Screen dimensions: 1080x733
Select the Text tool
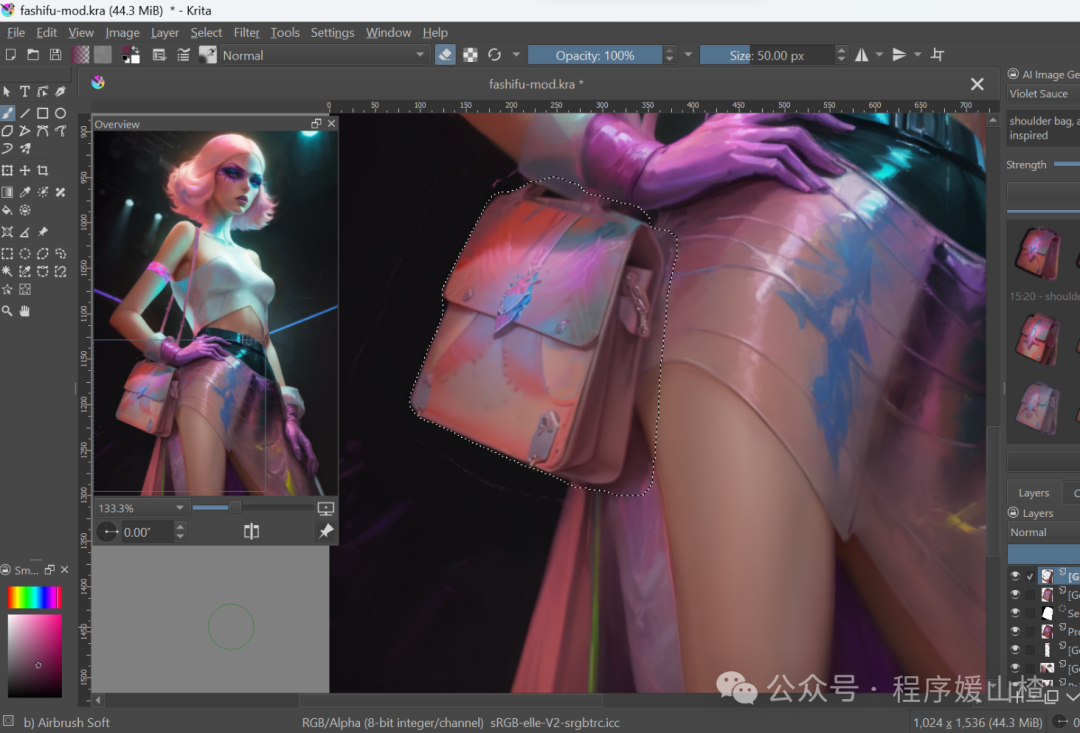25,91
